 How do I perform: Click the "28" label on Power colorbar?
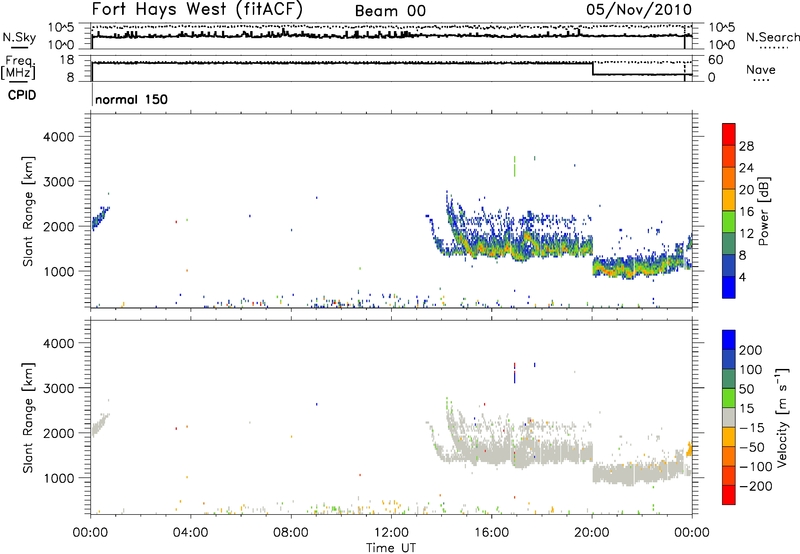click(746, 146)
